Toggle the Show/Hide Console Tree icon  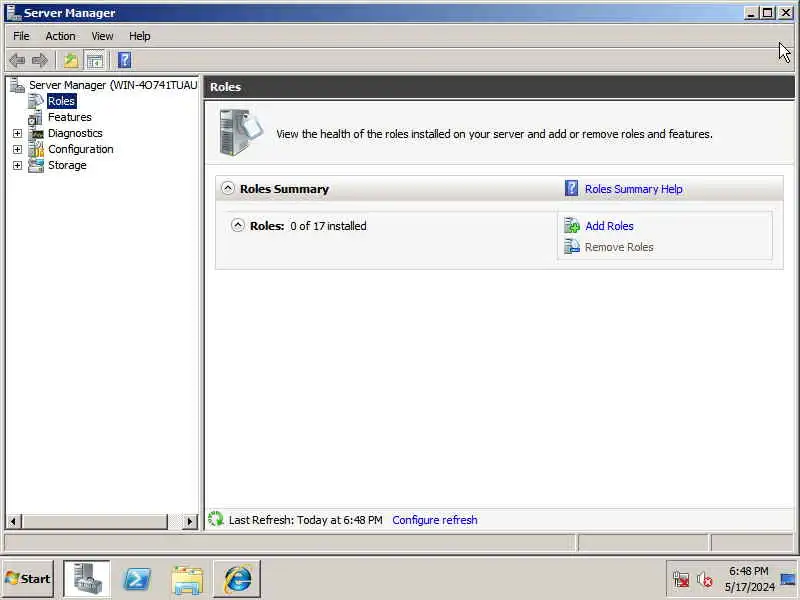[x=95, y=60]
